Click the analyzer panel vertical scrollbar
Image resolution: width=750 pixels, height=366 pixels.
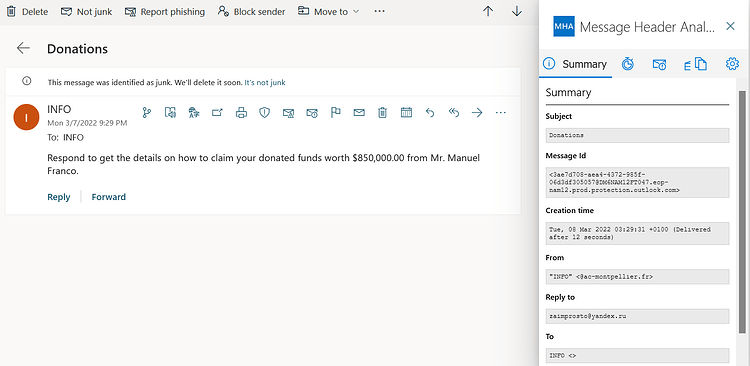(x=742, y=211)
